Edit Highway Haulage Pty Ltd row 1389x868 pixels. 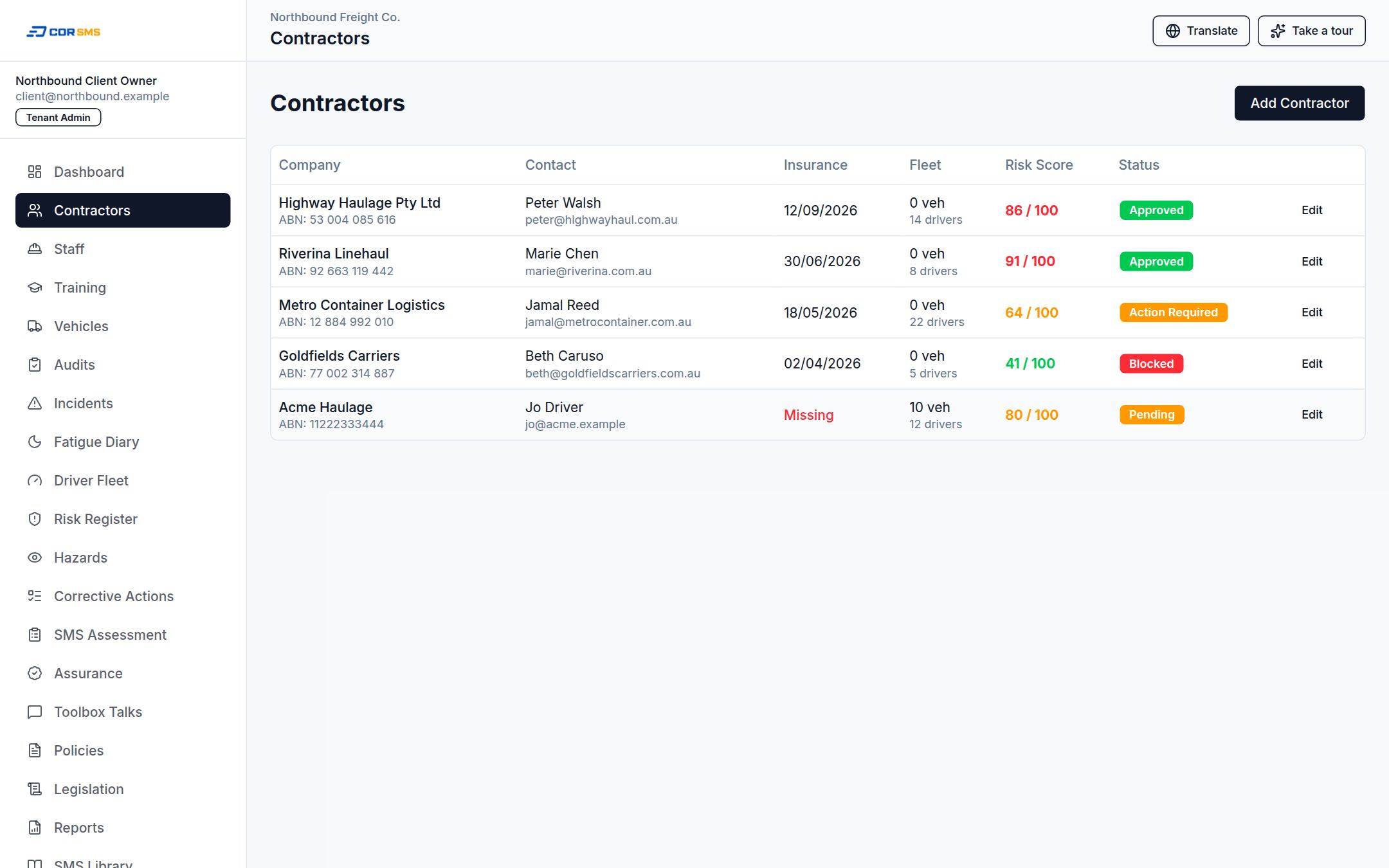1312,210
